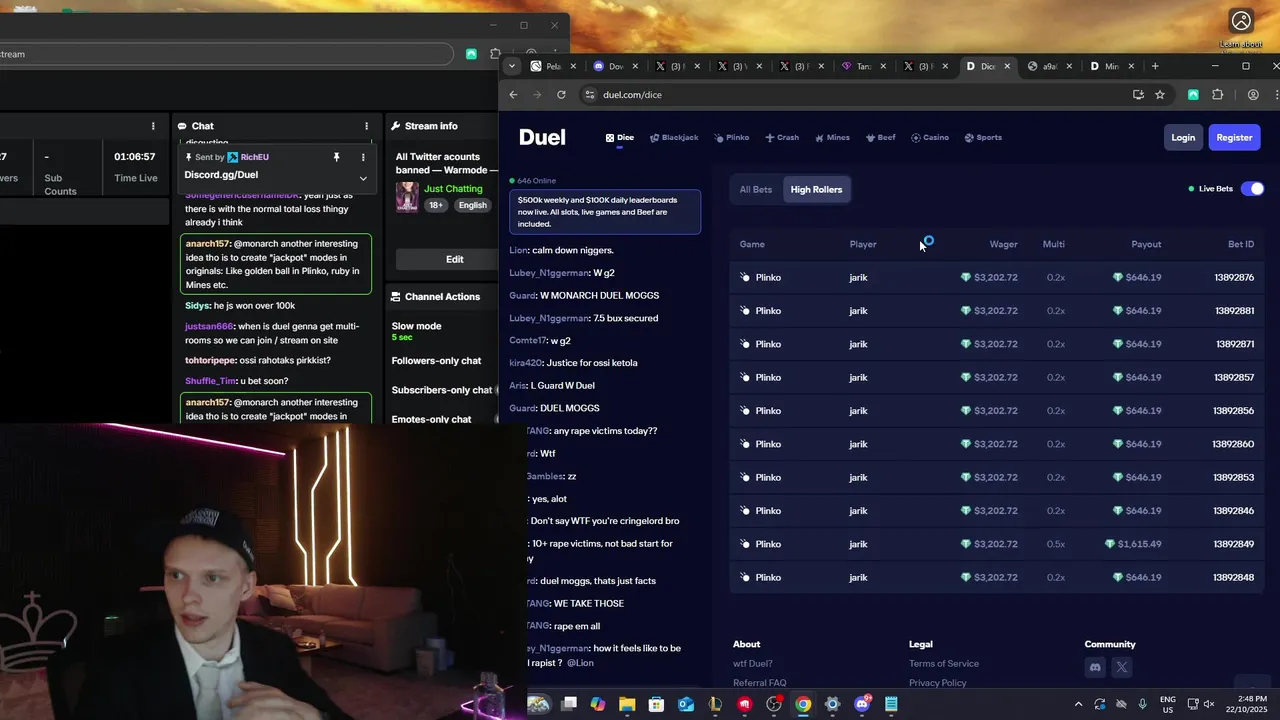Screen dimensions: 1280x720
Task: Open the Chrome tab search dropdown
Action: coord(512,66)
